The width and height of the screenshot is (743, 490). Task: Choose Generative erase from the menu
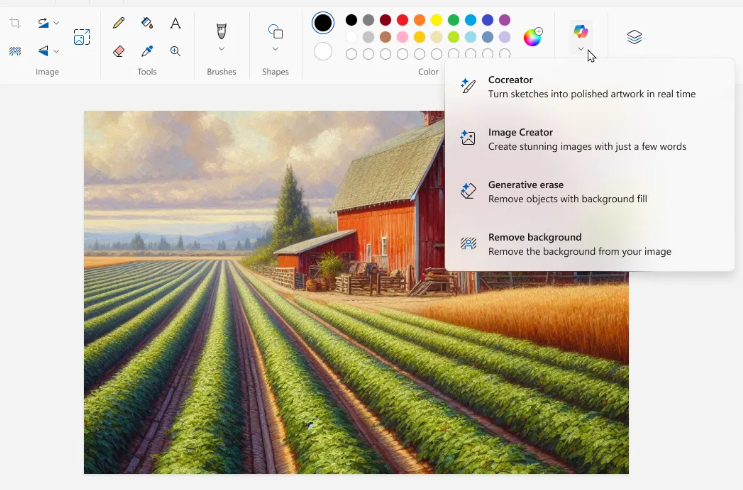click(x=589, y=191)
